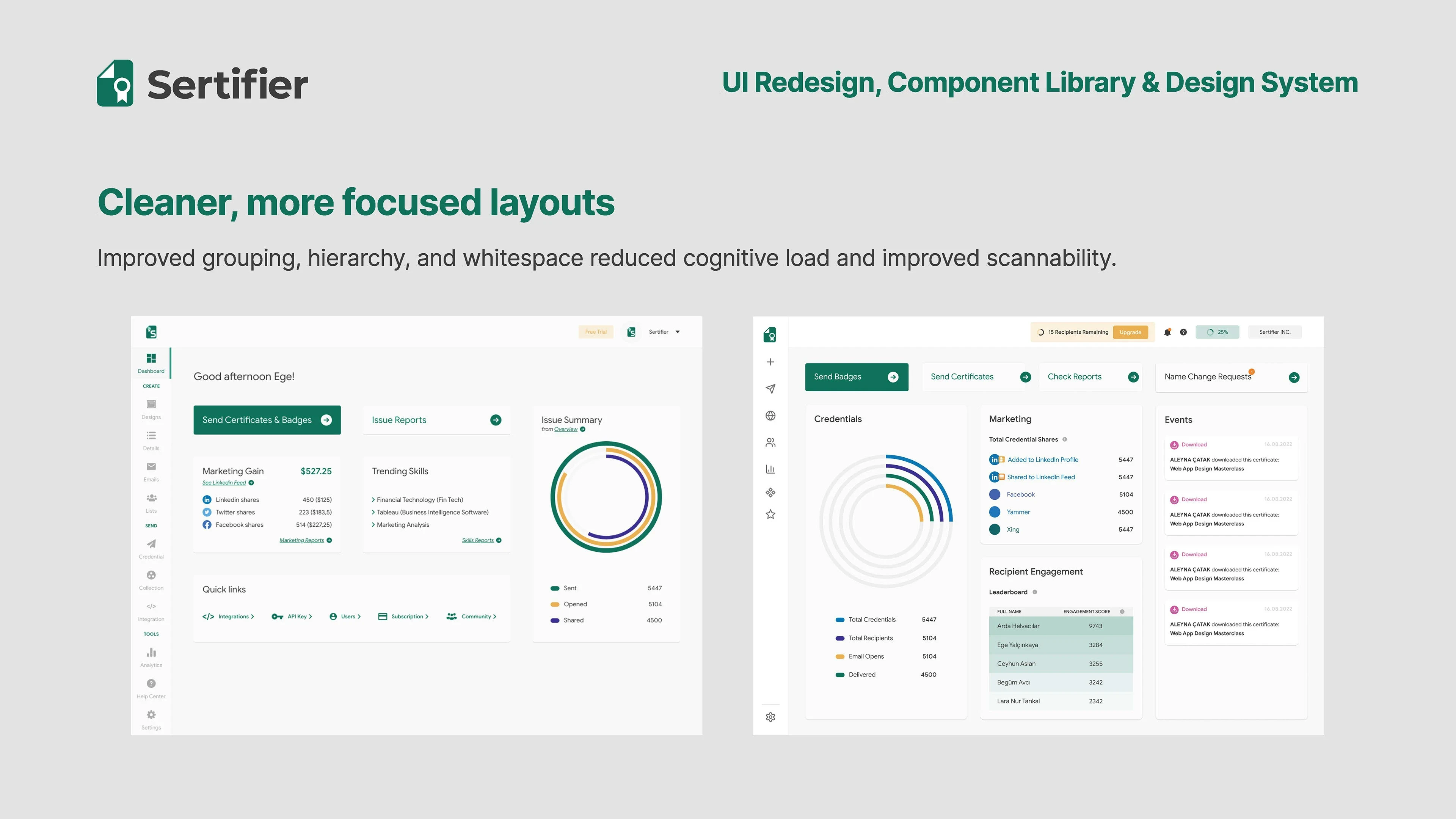Click the Send Badges button

[856, 377]
